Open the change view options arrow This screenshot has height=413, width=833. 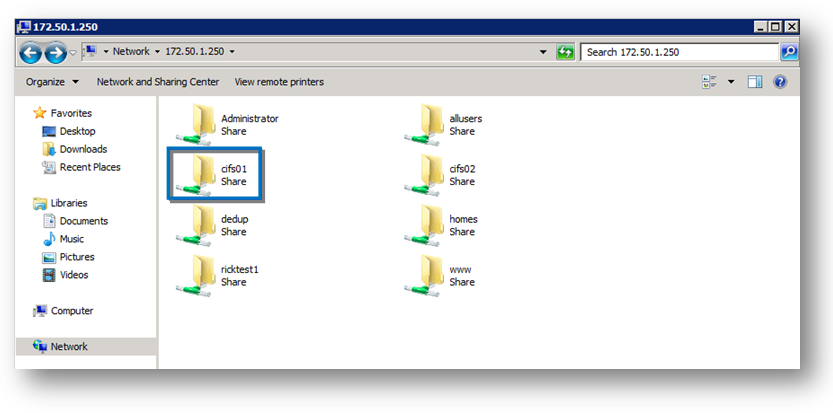pyautogui.click(x=730, y=82)
